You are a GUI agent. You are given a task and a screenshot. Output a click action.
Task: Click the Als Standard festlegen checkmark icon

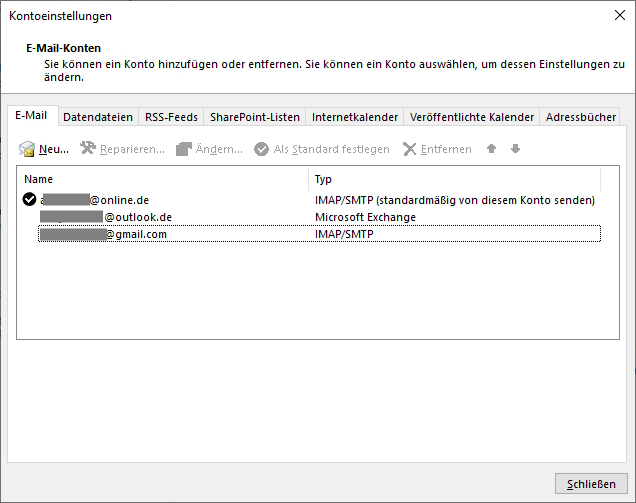[261, 149]
